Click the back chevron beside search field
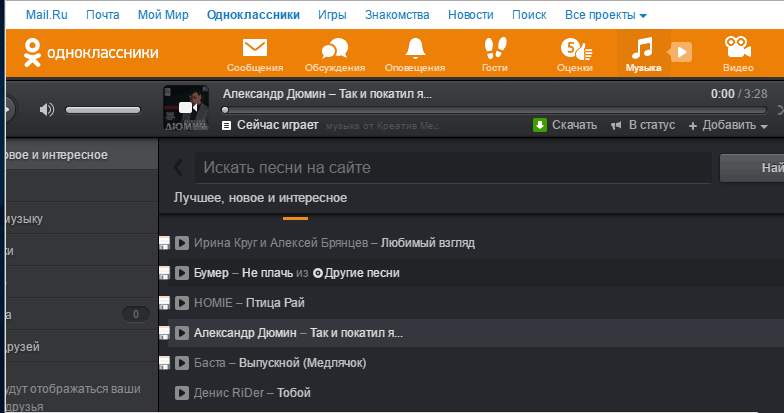This screenshot has width=784, height=413. 178,168
